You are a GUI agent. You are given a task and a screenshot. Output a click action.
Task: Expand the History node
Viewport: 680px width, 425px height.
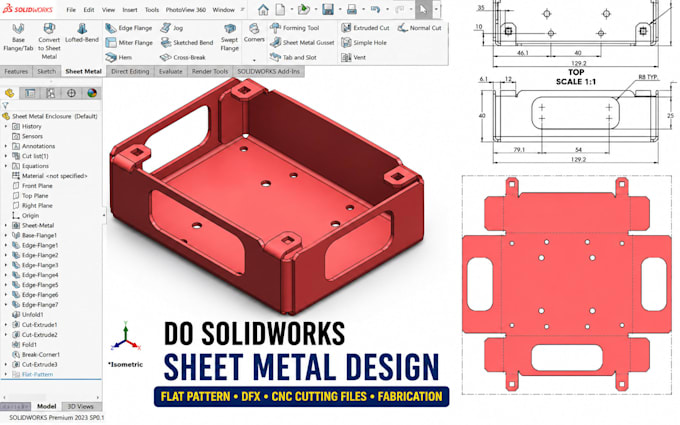[x=6, y=126]
